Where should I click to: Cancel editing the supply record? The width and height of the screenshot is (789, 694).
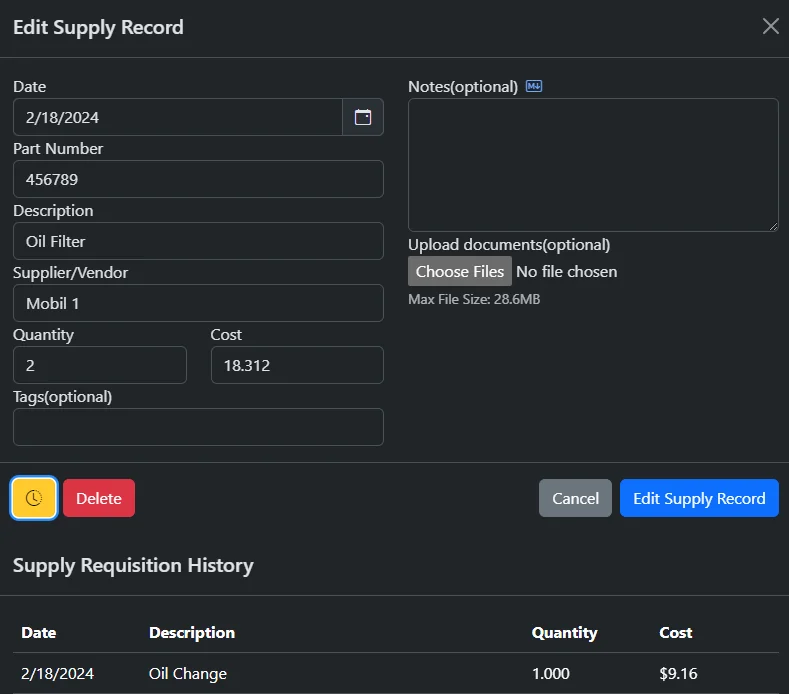[575, 498]
